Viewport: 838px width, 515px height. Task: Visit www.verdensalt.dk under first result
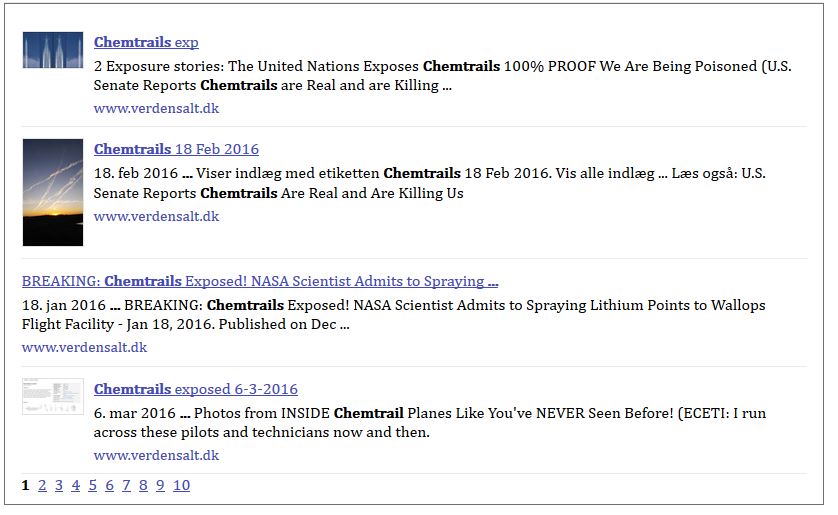point(156,108)
